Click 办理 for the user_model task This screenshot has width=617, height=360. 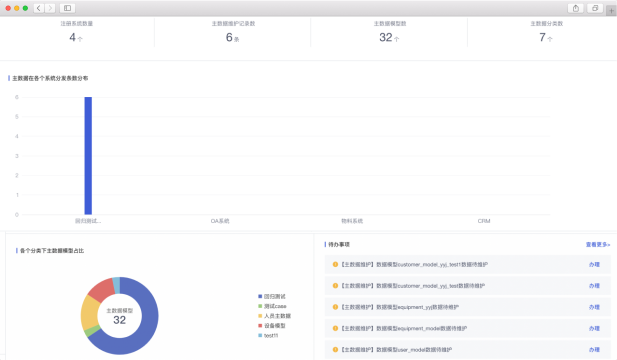point(594,349)
